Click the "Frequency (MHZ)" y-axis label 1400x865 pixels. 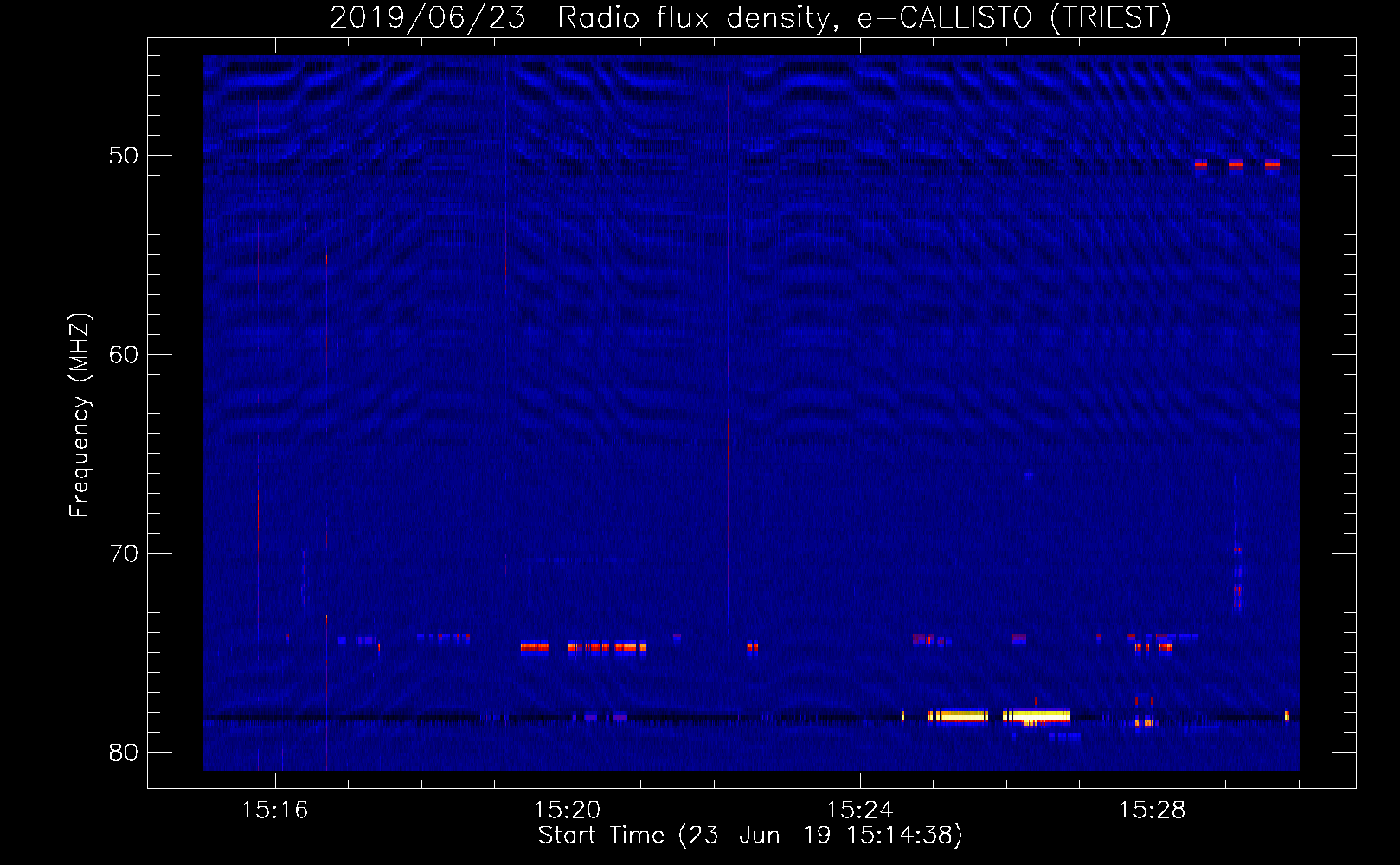(80, 415)
